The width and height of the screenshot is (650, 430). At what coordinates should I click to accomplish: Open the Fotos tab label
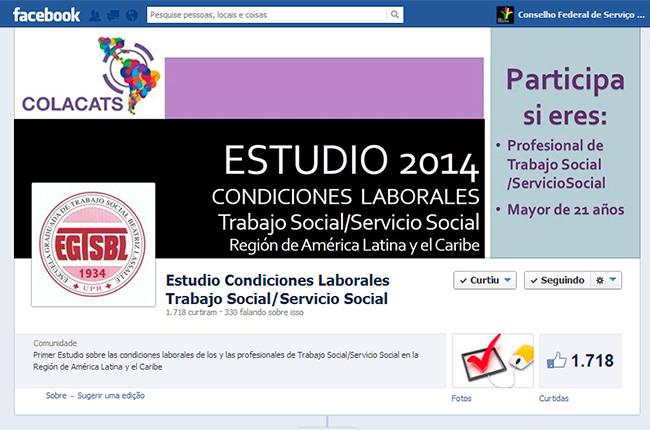click(461, 398)
